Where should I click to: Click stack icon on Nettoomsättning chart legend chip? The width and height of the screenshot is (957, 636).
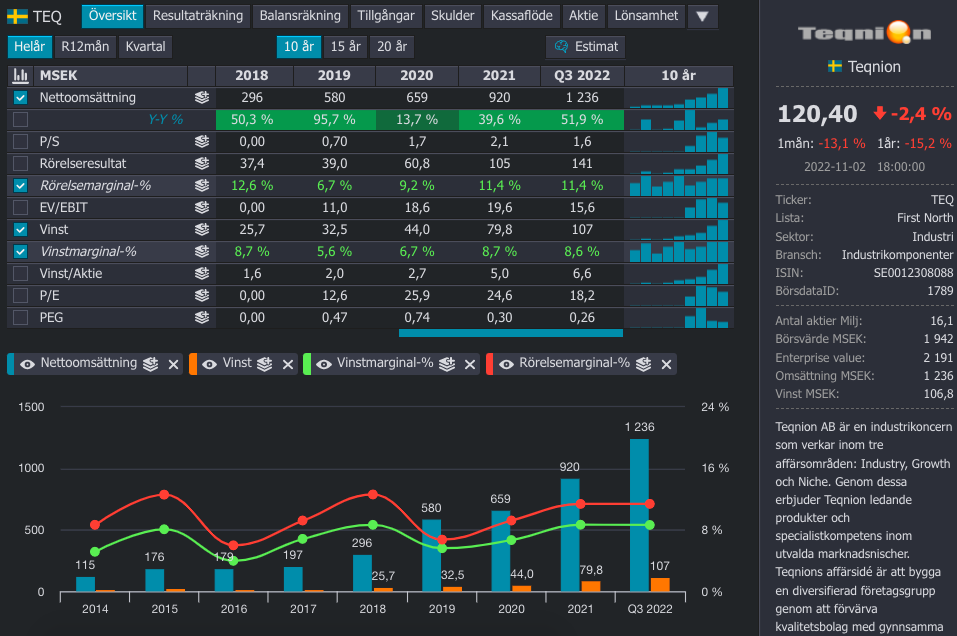click(151, 364)
